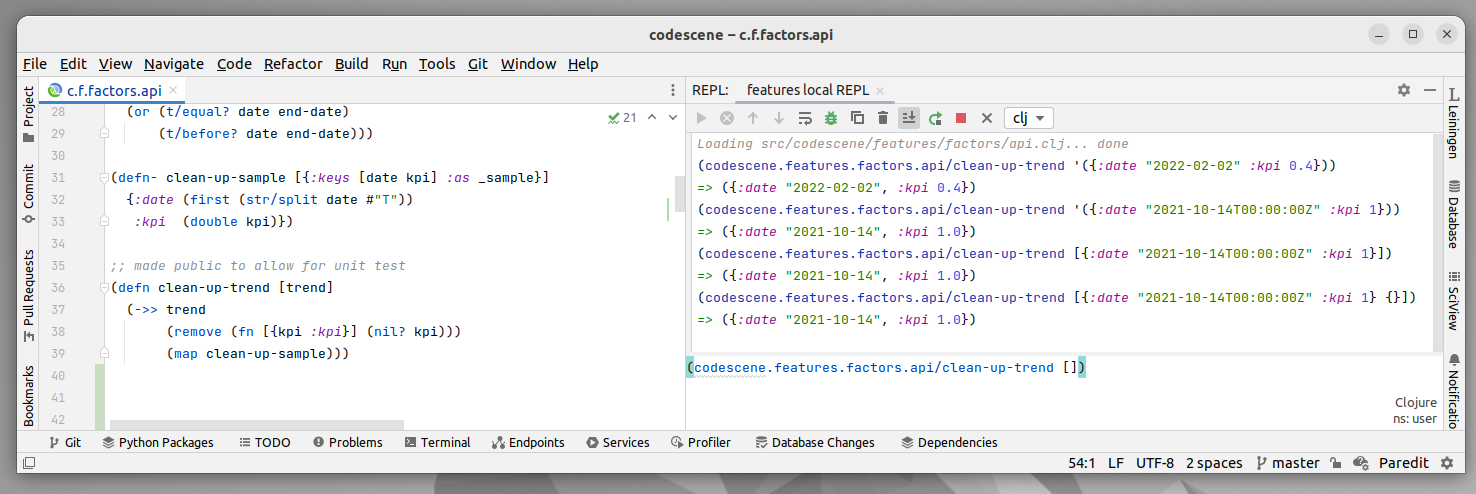Collapse clean-up-trend defn at line 36
Screen dimensions: 1476x494
click(103, 288)
